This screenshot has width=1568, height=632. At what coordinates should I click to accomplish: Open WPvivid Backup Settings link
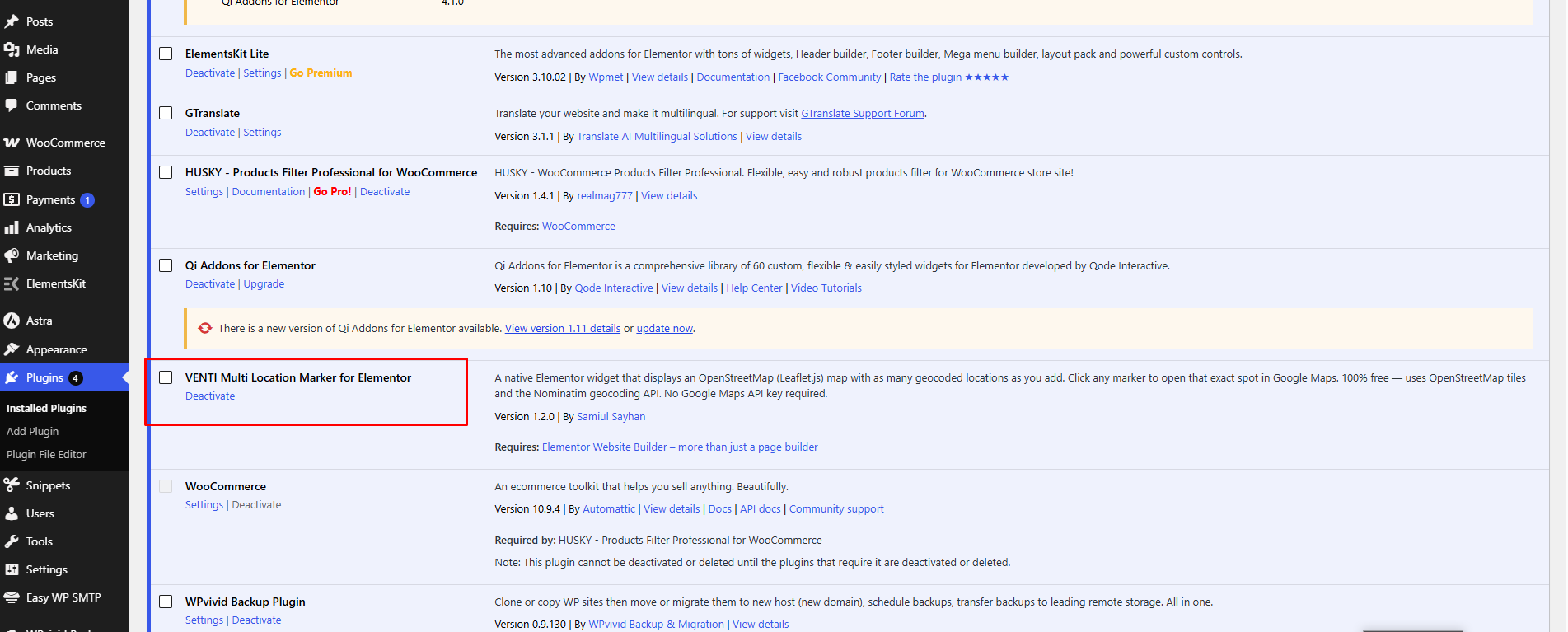[x=204, y=620]
